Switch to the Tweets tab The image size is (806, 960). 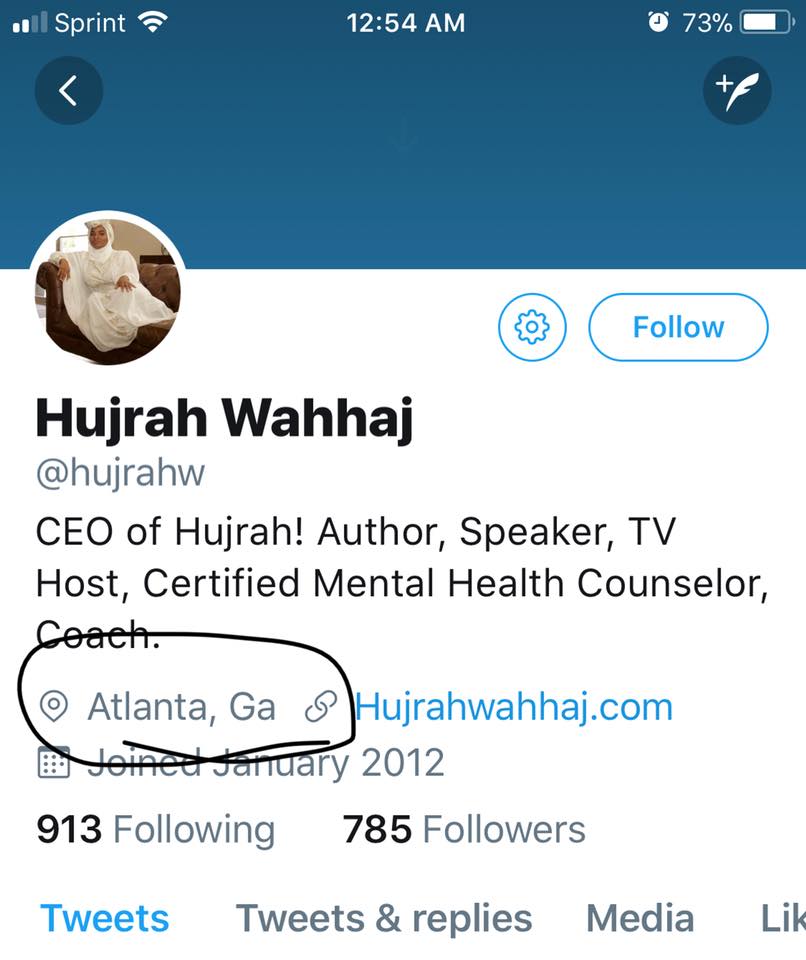coord(105,918)
